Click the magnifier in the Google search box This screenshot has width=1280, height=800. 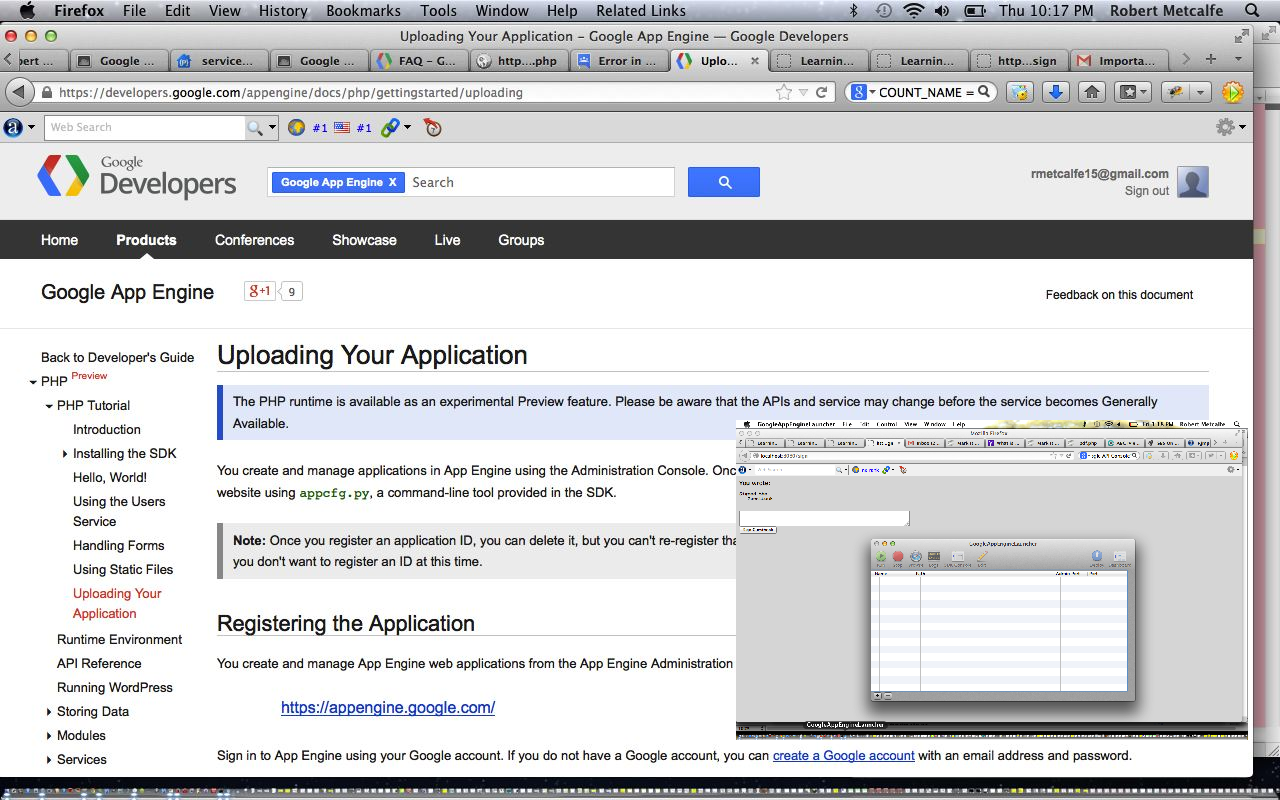(x=984, y=92)
